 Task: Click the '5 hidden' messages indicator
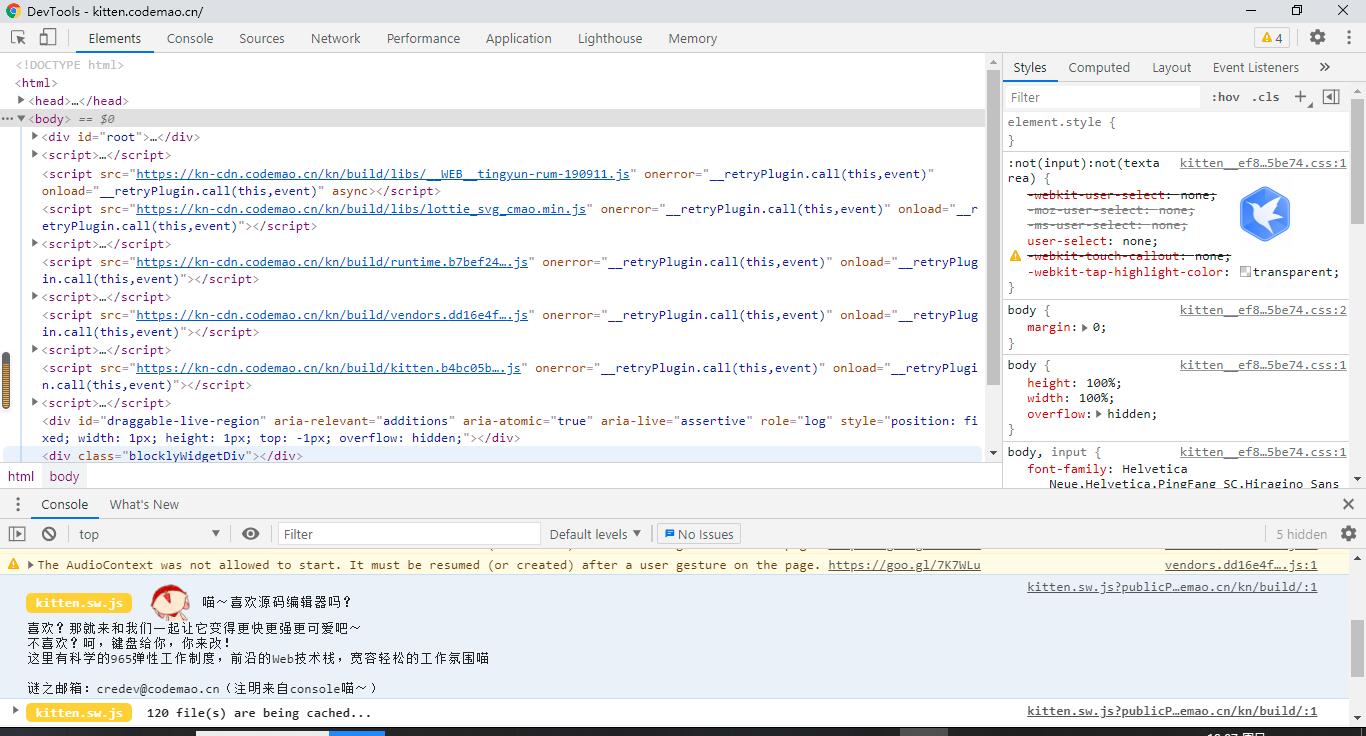pyautogui.click(x=1301, y=534)
